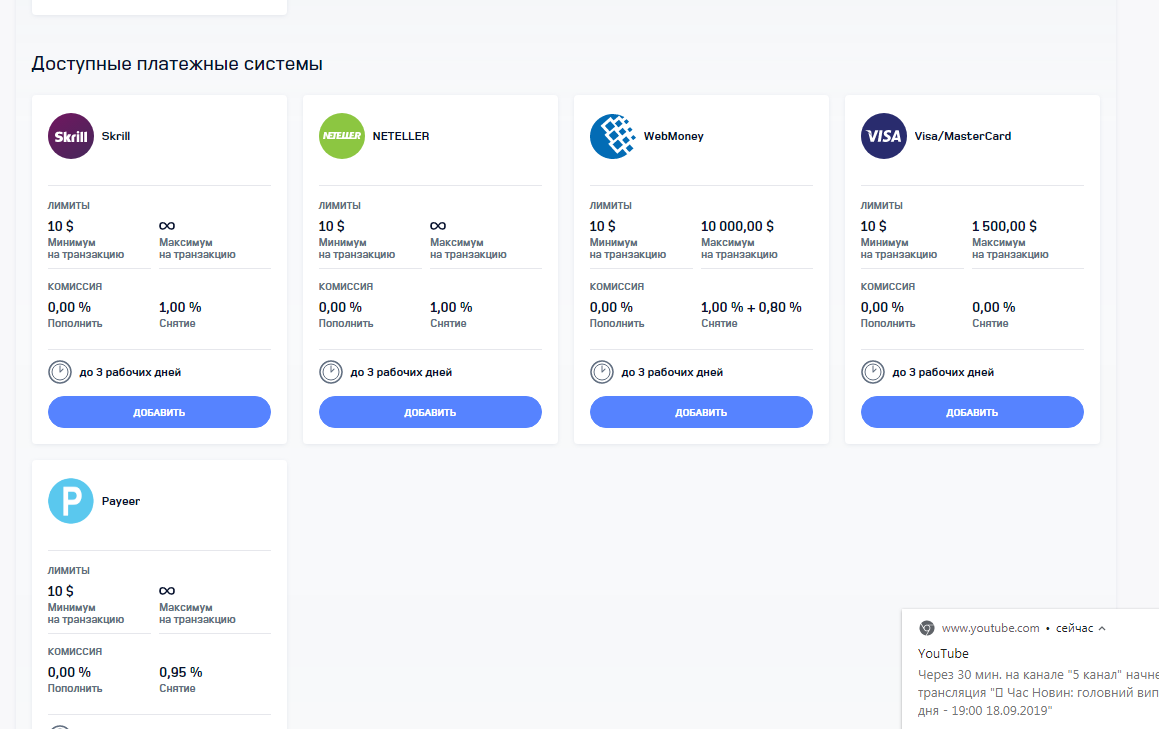Click the WebMoney logo icon
Viewport: 1159px width, 729px height.
pos(613,136)
